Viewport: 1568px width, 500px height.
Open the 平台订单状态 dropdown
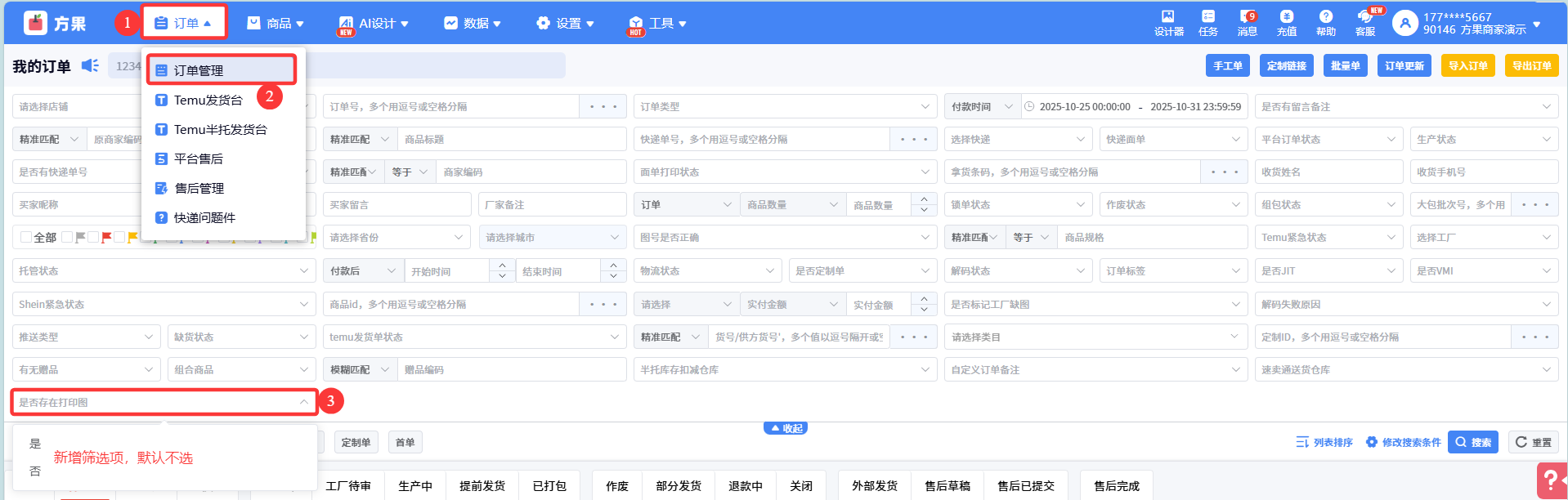(1328, 140)
